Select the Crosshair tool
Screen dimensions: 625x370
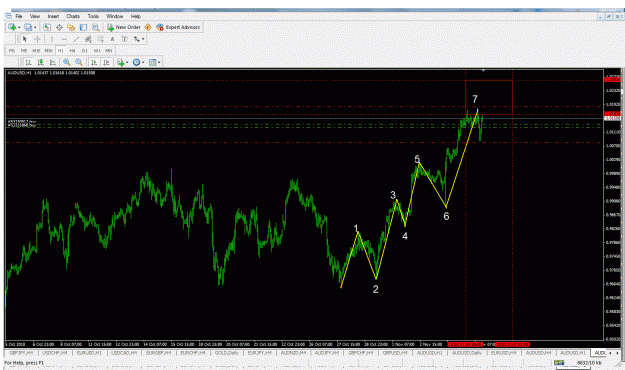(x=37, y=39)
